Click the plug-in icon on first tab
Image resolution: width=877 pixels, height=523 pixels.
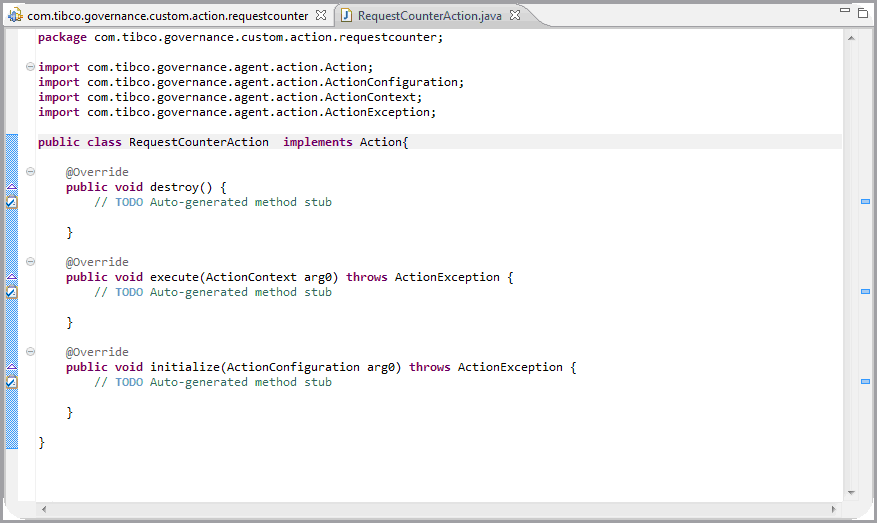[x=16, y=15]
